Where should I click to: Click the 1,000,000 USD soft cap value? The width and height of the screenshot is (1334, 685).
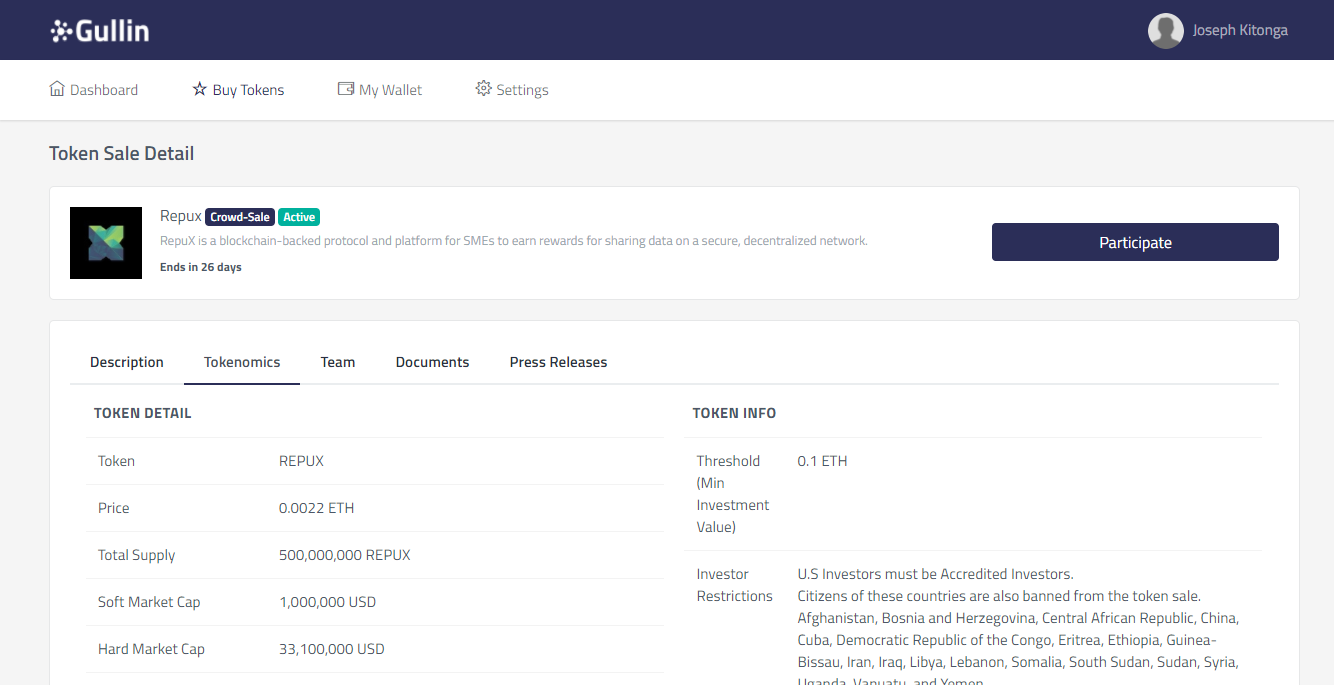coord(327,602)
